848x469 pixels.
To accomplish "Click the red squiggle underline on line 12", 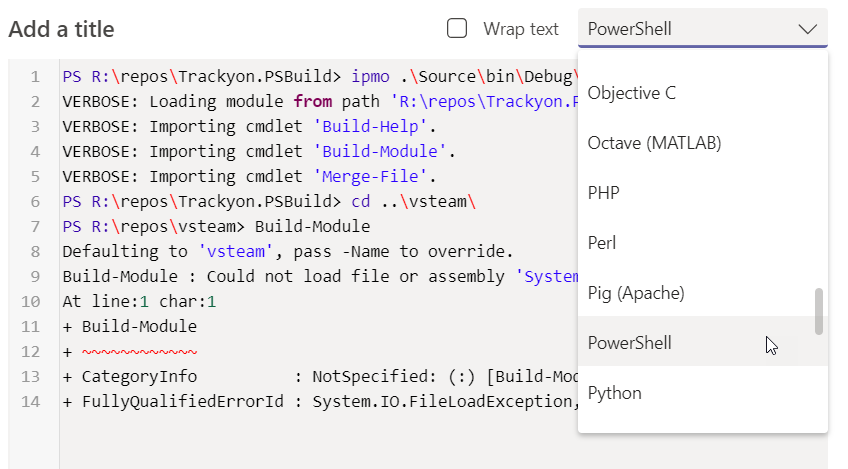I will click(x=140, y=352).
